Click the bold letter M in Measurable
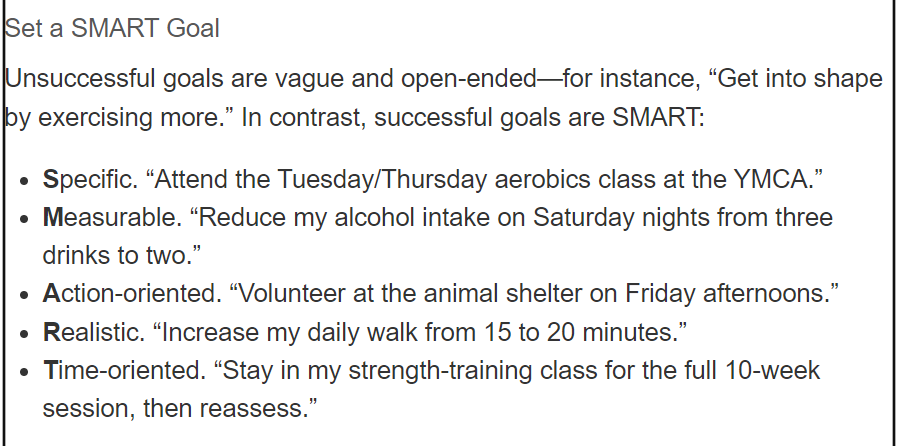 click(x=53, y=217)
